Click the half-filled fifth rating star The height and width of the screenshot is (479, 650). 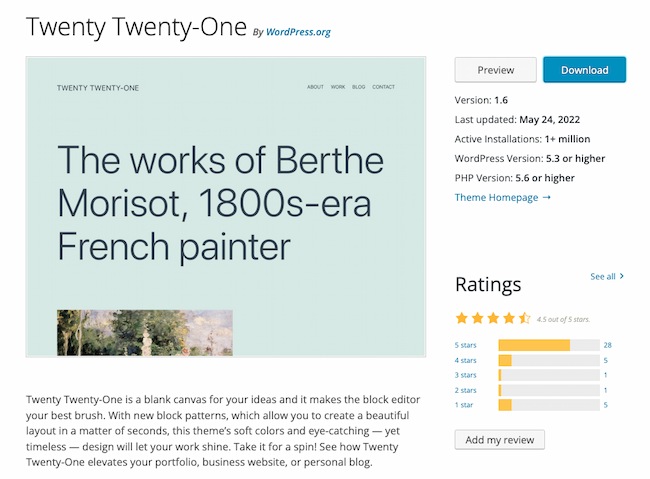[x=526, y=319]
